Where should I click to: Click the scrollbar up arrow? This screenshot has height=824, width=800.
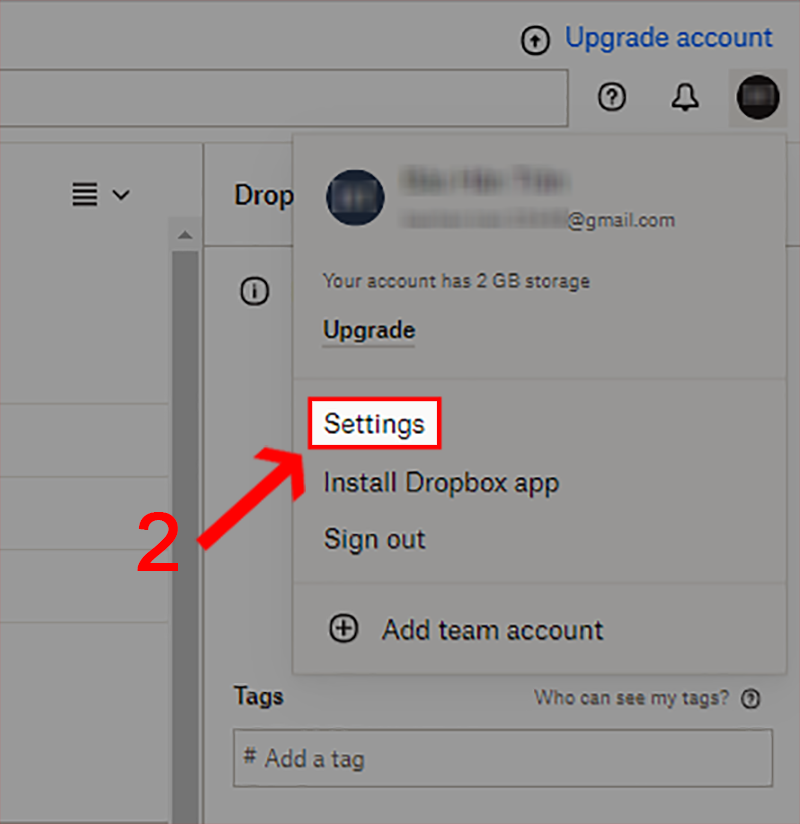point(184,235)
